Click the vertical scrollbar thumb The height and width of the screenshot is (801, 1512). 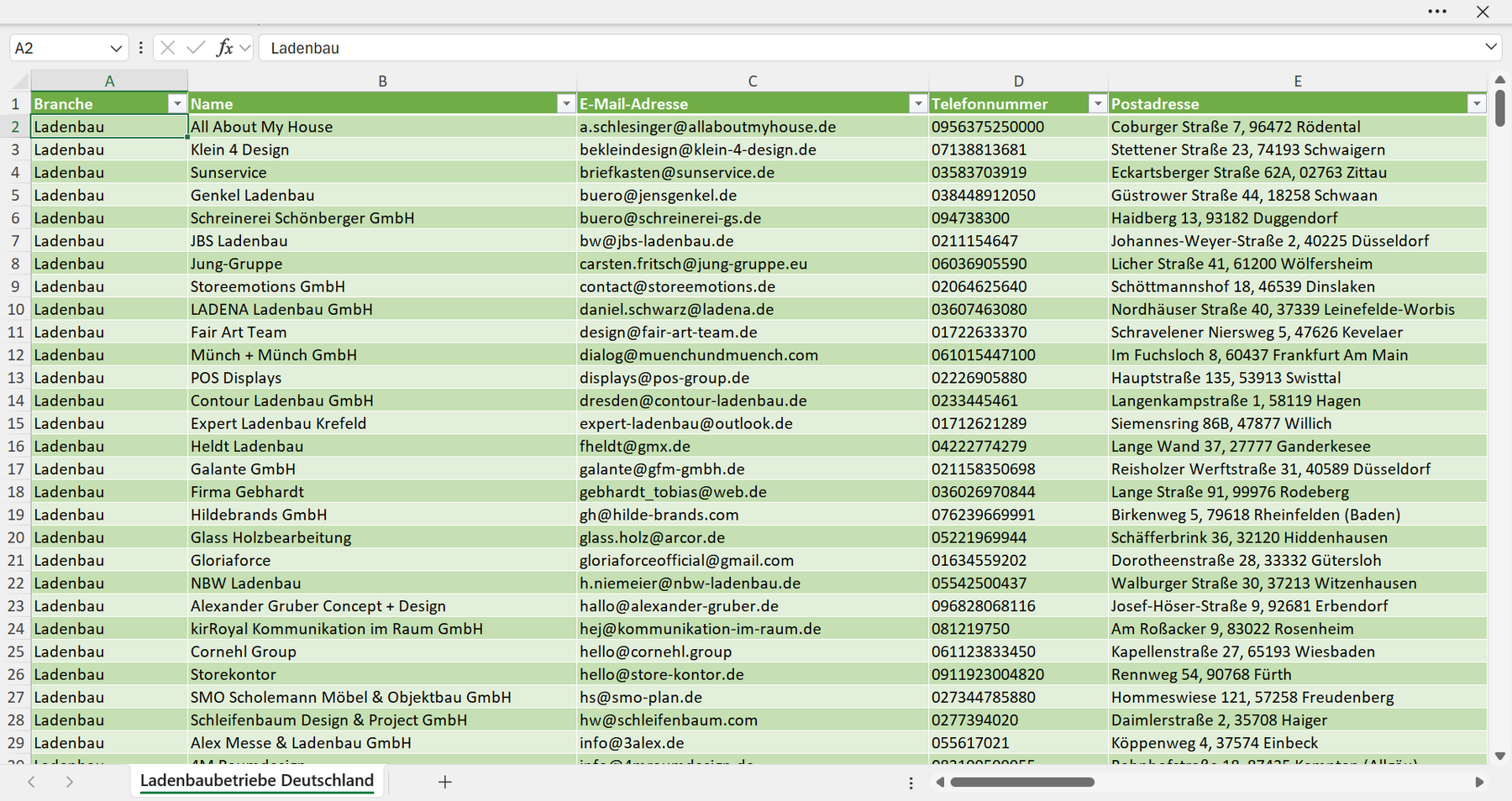tap(1500, 107)
